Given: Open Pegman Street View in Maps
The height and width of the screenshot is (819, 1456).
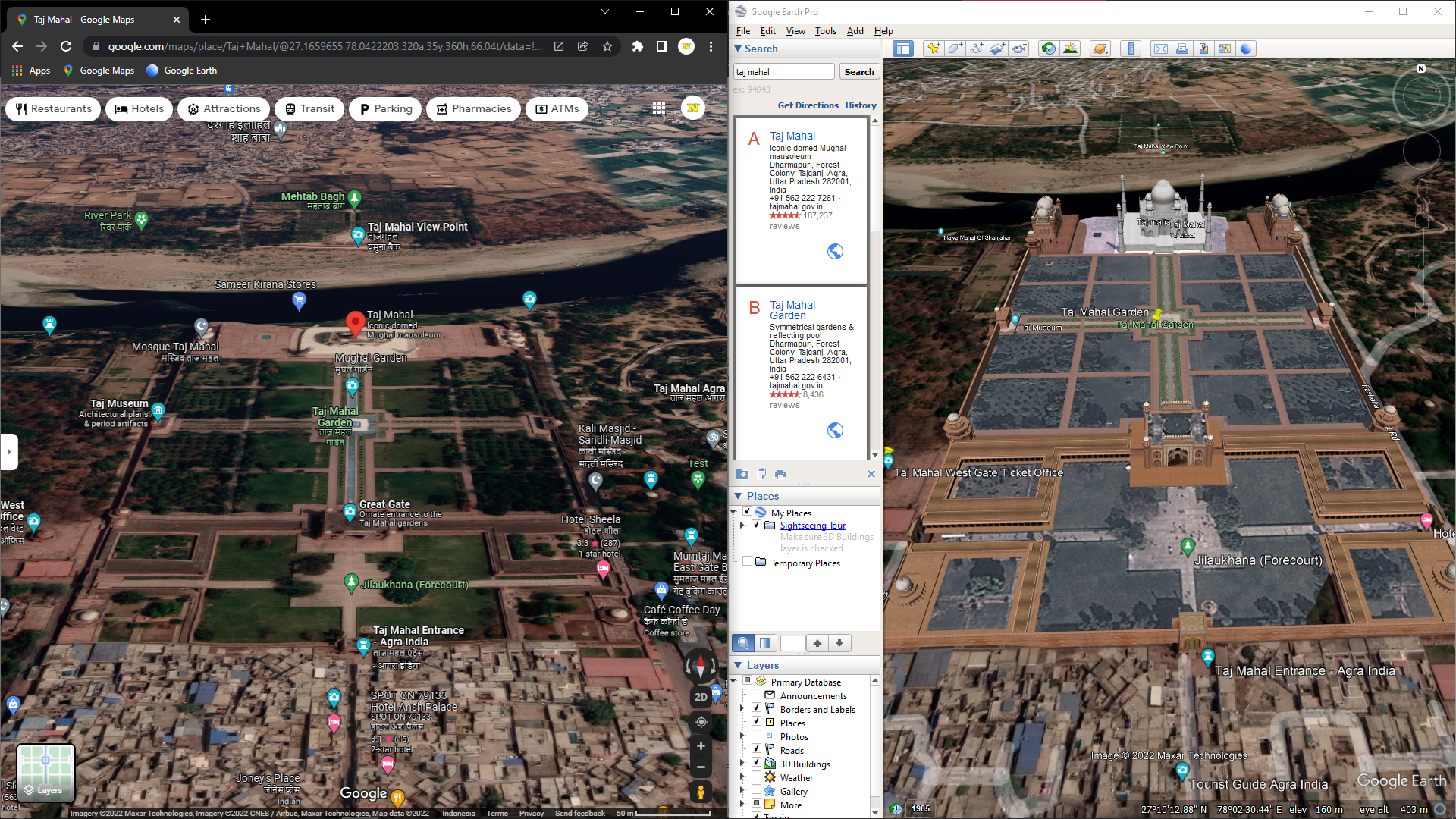Looking at the screenshot, I should [701, 792].
